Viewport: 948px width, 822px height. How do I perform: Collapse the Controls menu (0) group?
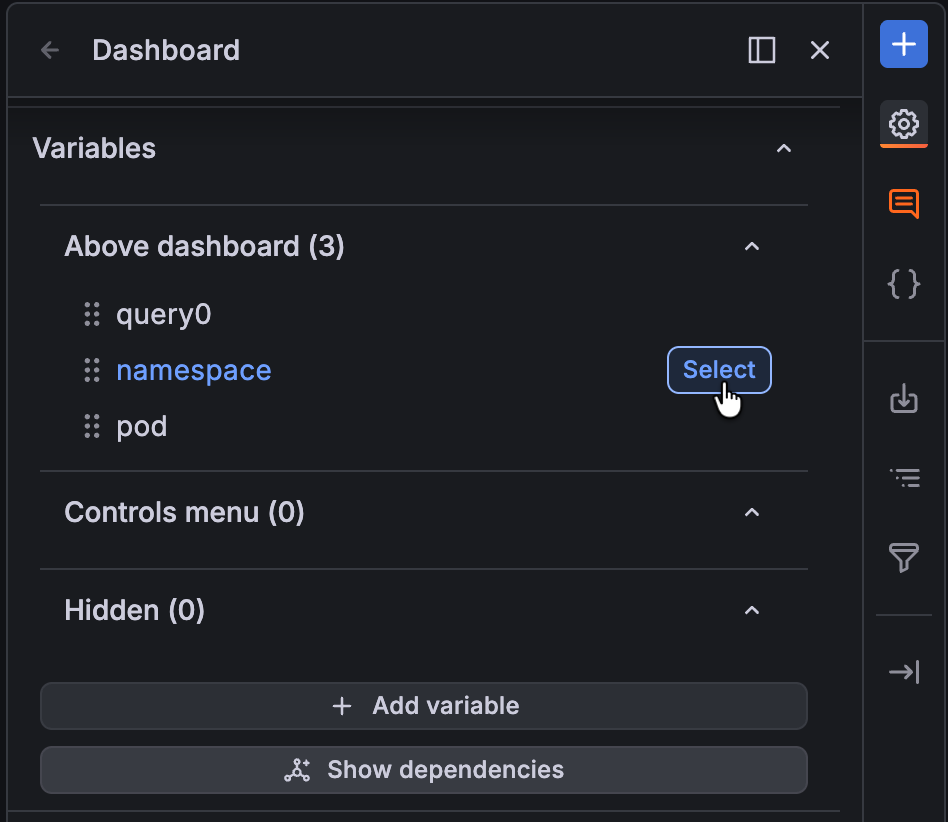pos(752,513)
